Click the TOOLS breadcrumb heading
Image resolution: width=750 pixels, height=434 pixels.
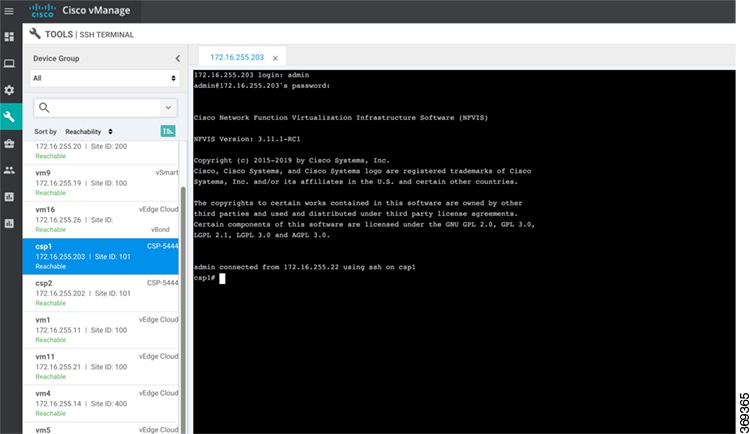[x=59, y=34]
